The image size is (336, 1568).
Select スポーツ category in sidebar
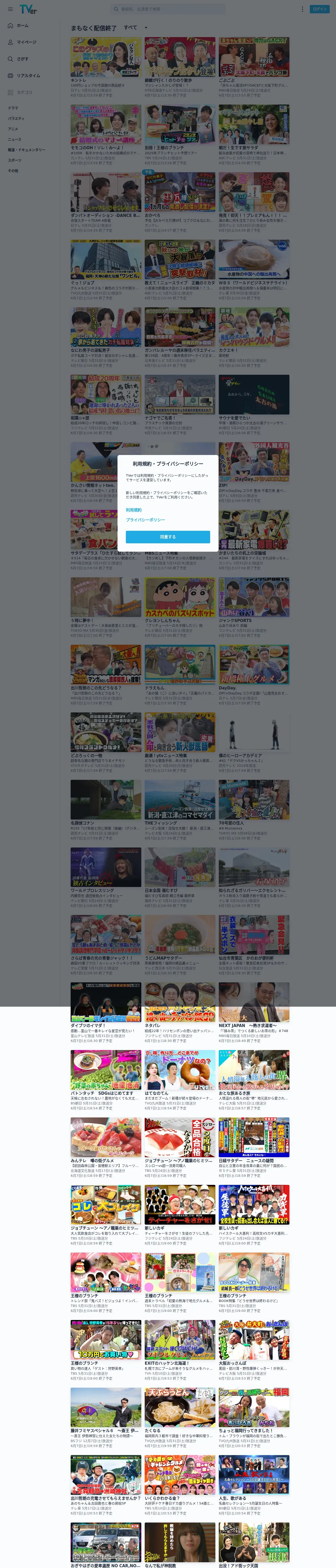(14, 160)
